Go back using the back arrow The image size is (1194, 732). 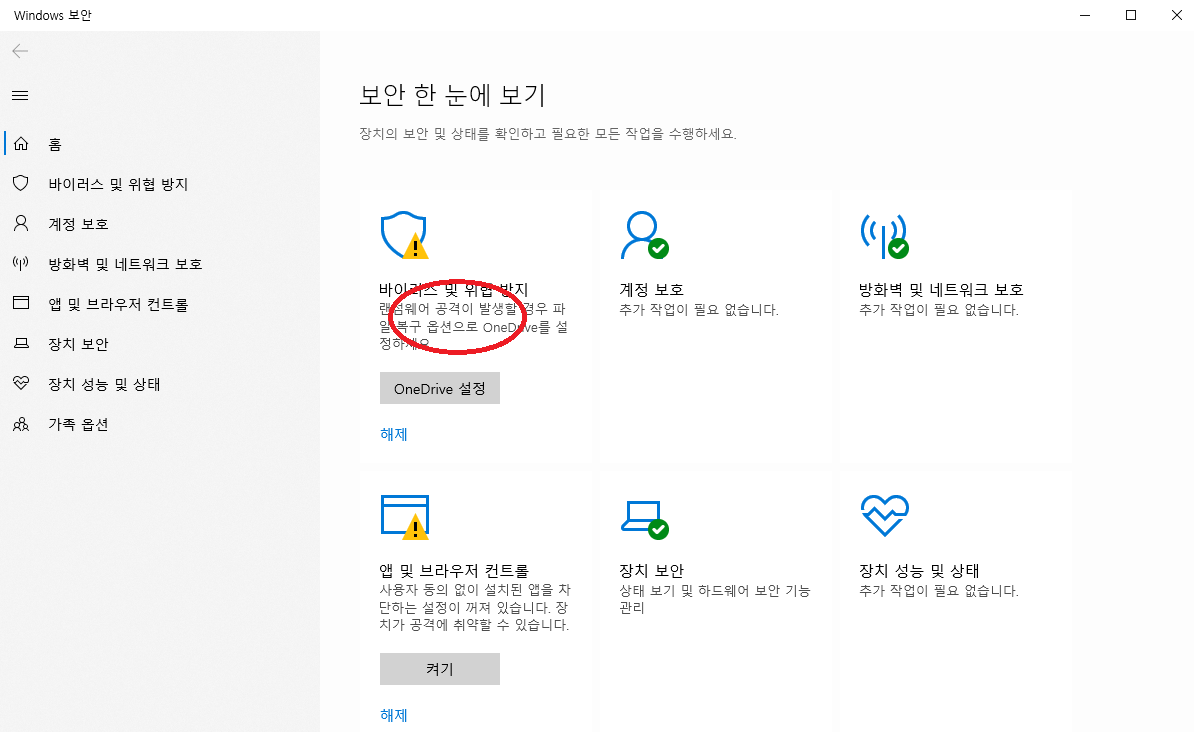pyautogui.click(x=20, y=51)
